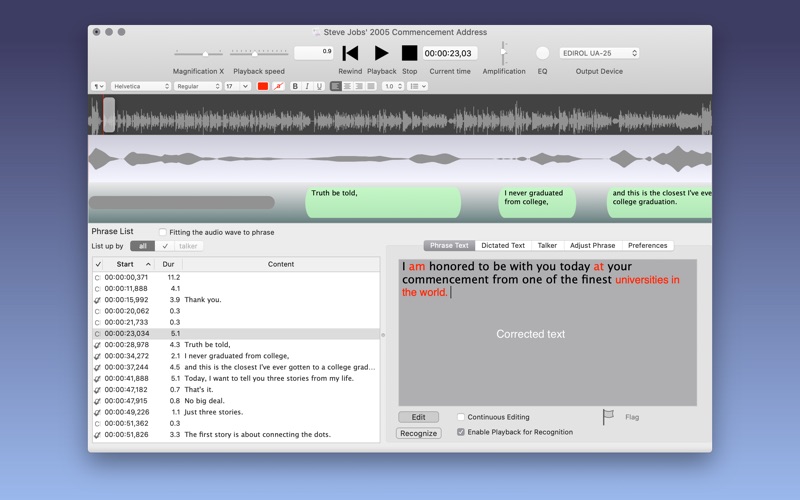Click the waveform overview position handle
800x500 pixels.
click(109, 115)
